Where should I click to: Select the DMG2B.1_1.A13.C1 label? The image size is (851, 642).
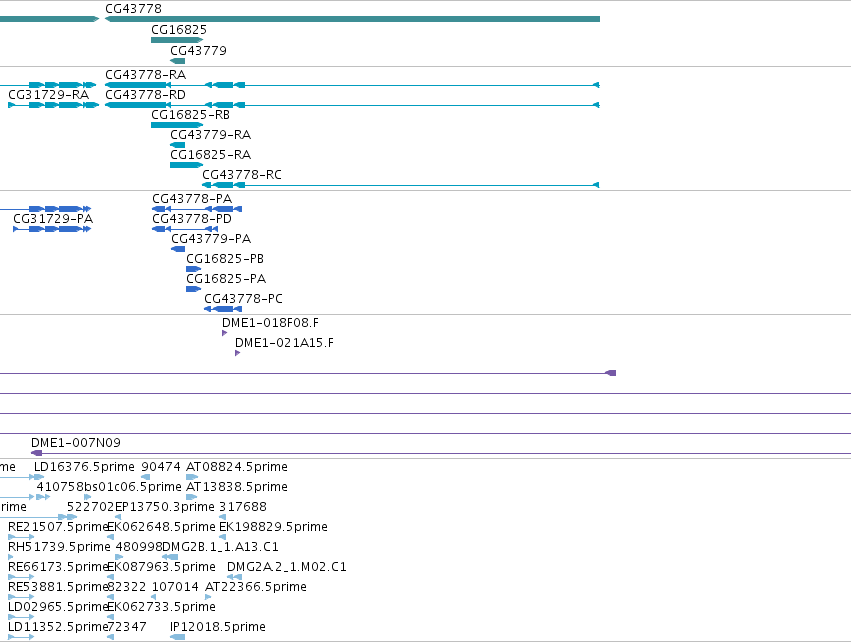[x=220, y=547]
